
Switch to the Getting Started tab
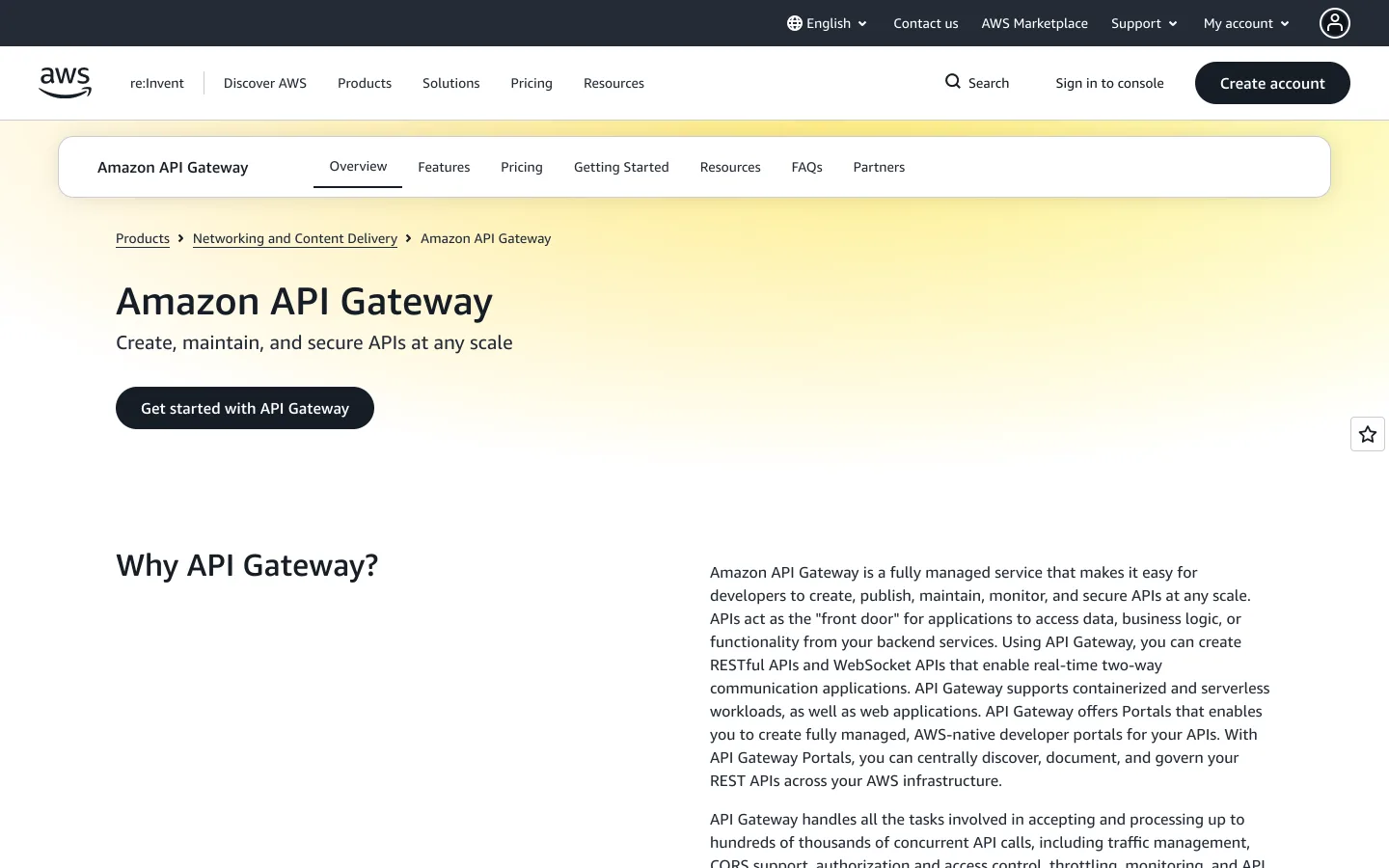[x=621, y=167]
